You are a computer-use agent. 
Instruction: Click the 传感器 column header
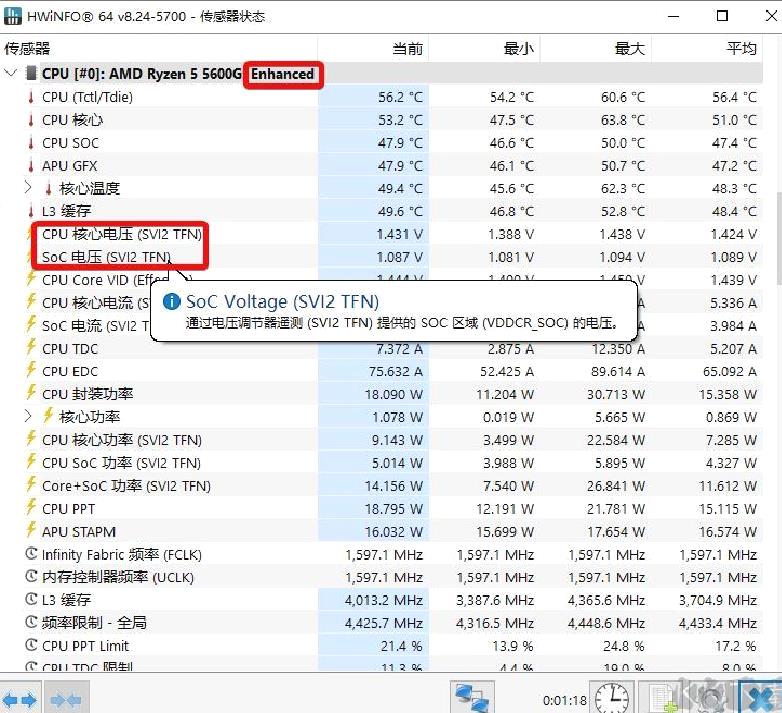click(159, 48)
